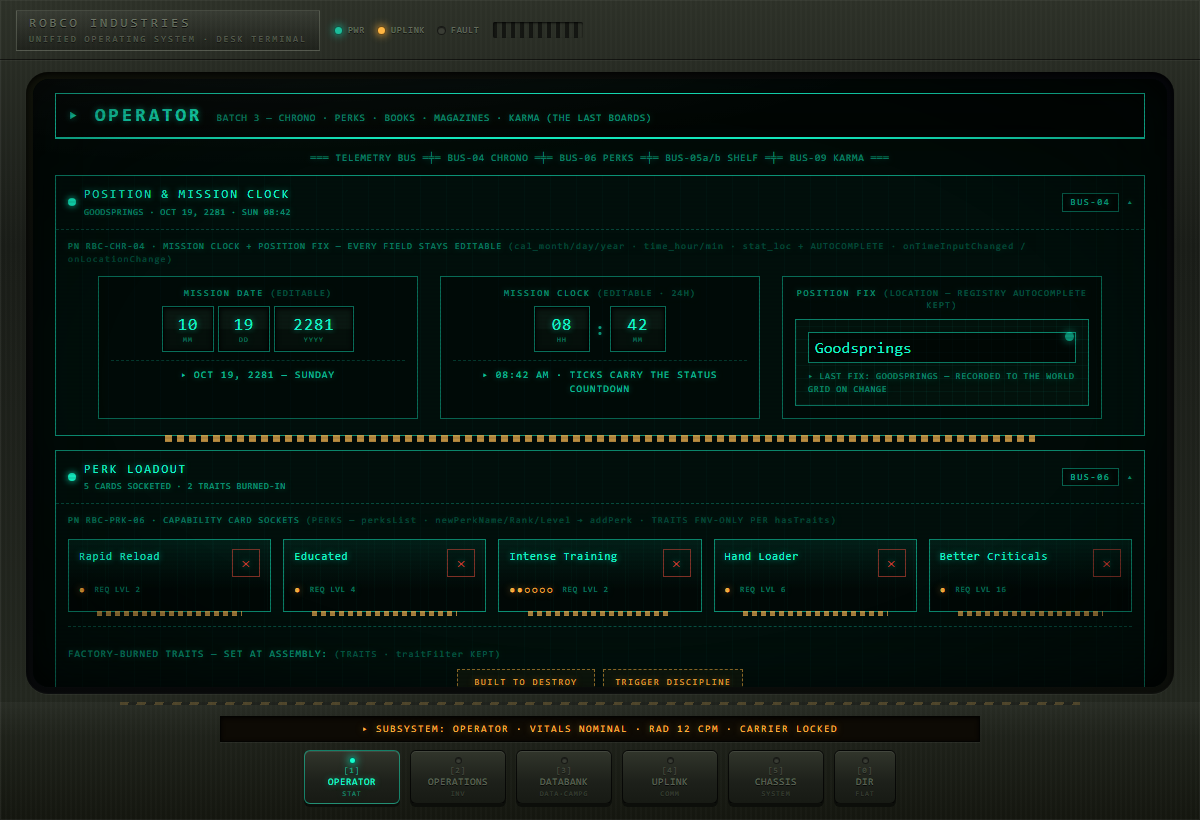Image resolution: width=1200 pixels, height=820 pixels.
Task: Open the Databank tab
Action: click(x=564, y=777)
